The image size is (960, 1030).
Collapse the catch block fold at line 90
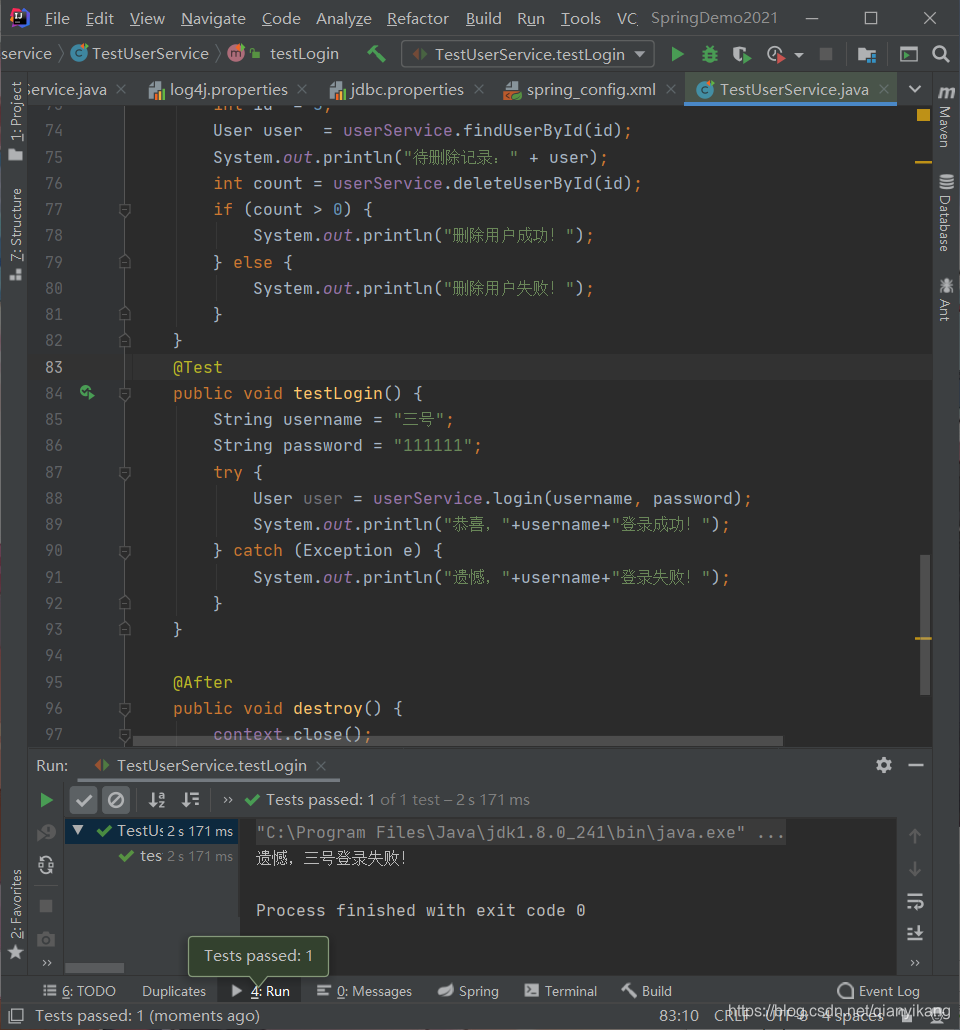click(x=124, y=552)
